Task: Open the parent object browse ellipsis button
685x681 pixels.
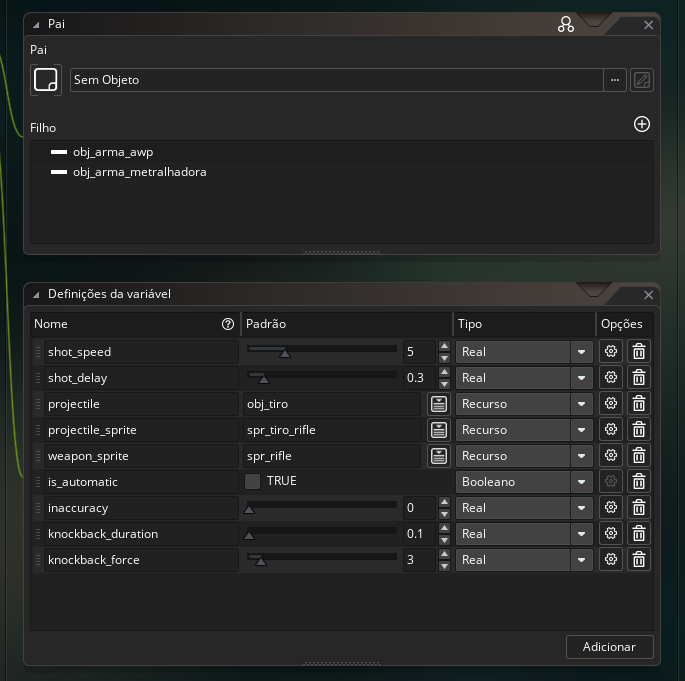Action: [x=615, y=80]
